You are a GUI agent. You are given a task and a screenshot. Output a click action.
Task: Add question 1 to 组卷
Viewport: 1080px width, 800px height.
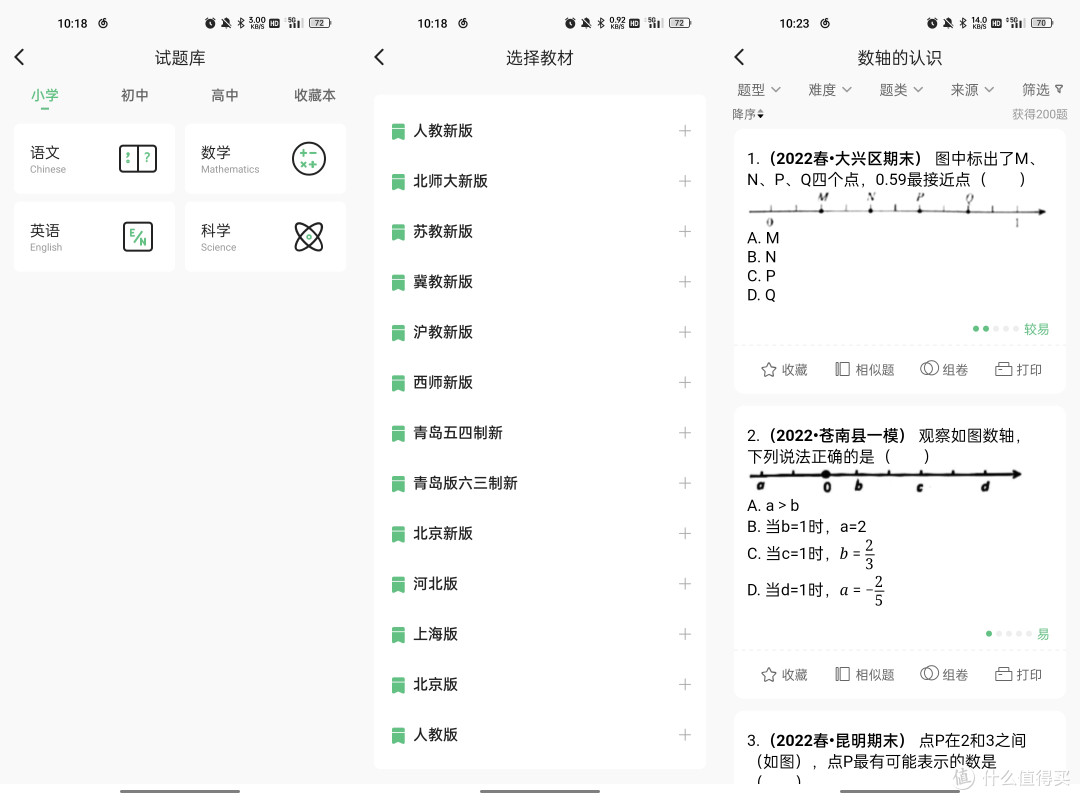coord(944,369)
